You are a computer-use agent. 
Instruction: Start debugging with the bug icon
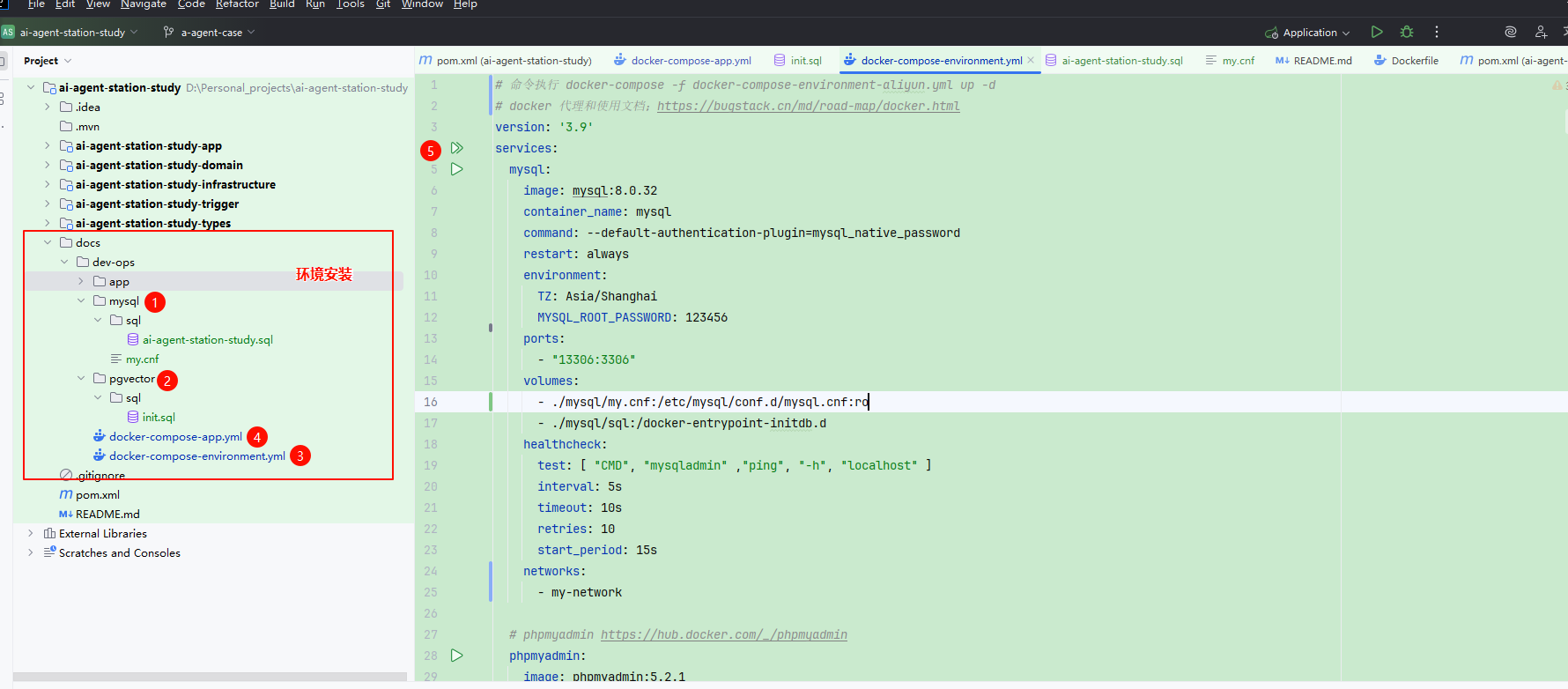click(x=1407, y=32)
